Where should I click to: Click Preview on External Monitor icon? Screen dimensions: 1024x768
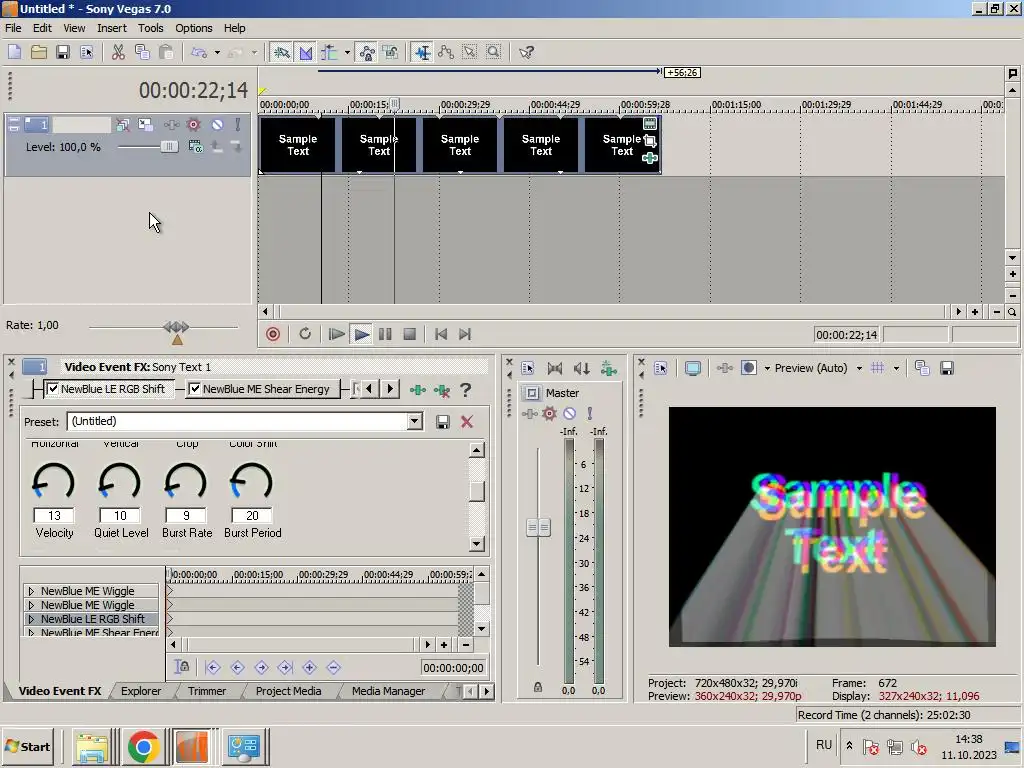click(x=693, y=368)
